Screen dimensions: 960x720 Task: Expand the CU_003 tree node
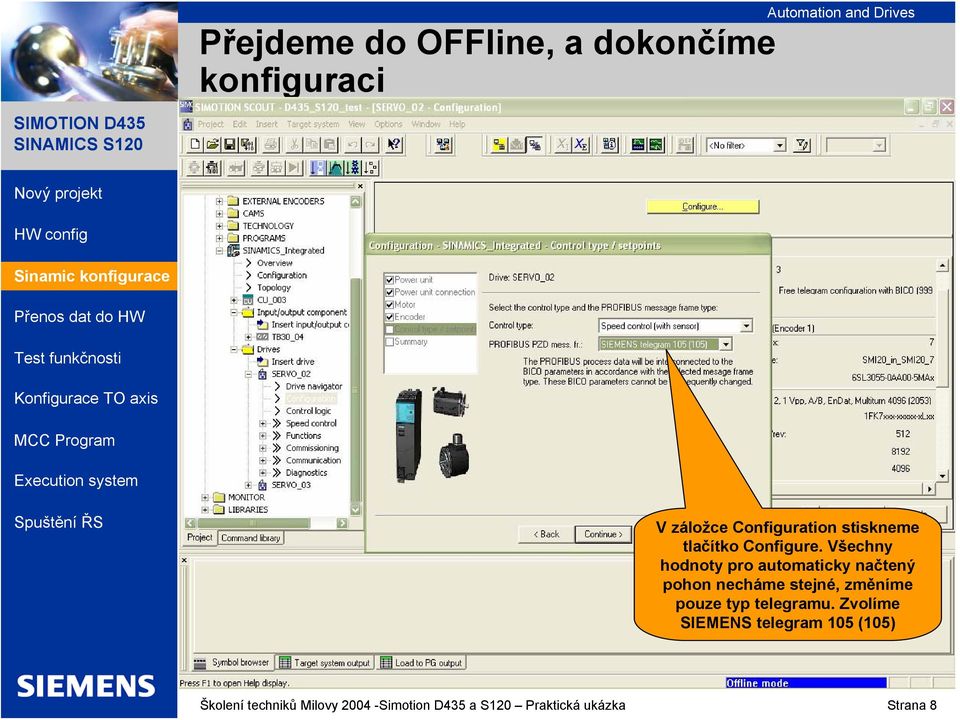tap(234, 300)
